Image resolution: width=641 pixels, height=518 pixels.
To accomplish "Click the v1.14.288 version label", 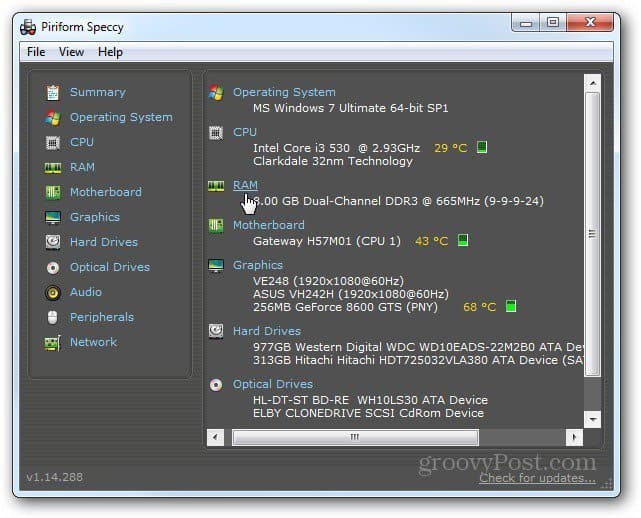I will click(x=55, y=477).
